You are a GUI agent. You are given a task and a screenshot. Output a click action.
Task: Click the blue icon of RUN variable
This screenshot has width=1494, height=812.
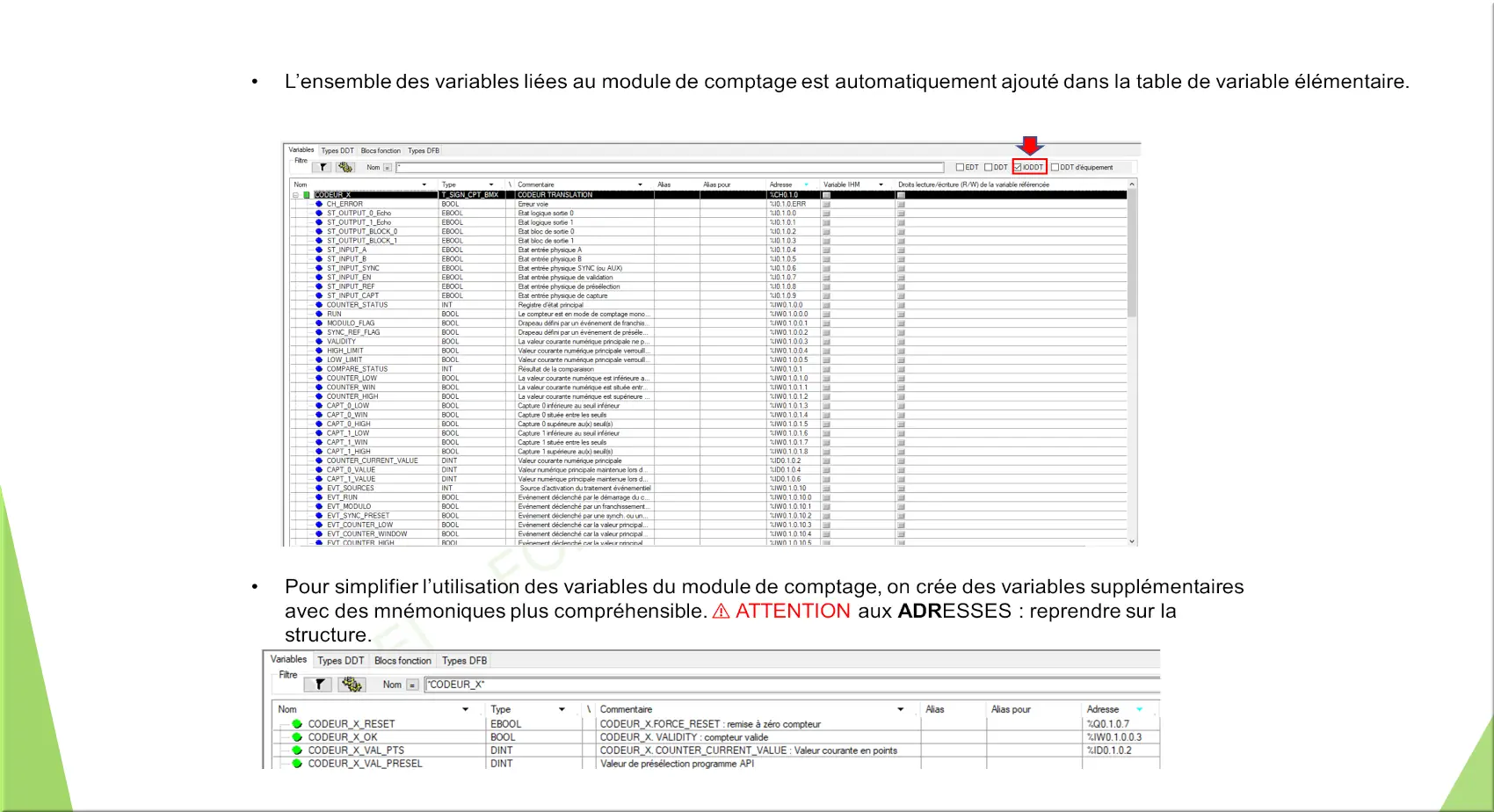(319, 314)
